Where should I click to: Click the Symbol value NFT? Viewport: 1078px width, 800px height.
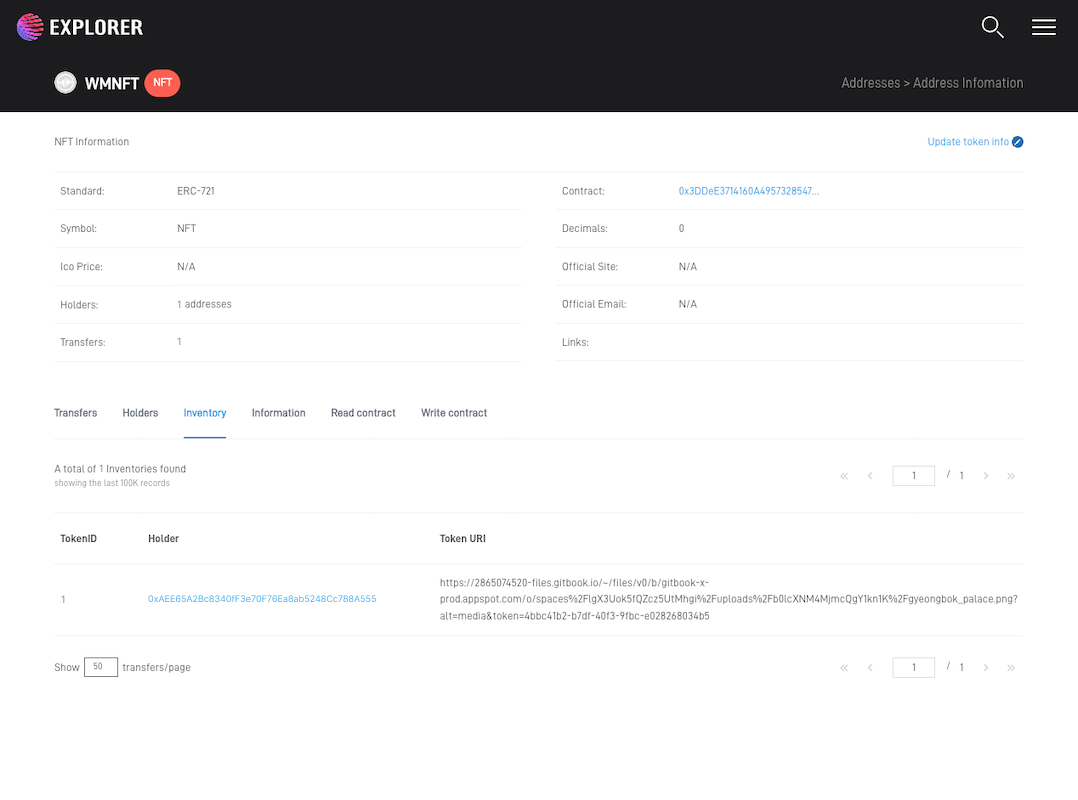[x=186, y=228]
